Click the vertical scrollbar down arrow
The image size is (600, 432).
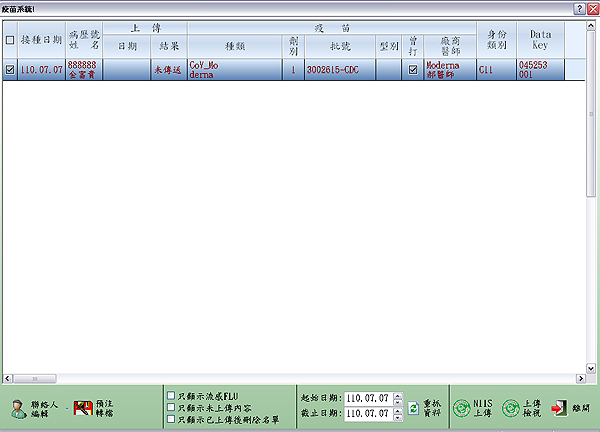pos(592,367)
